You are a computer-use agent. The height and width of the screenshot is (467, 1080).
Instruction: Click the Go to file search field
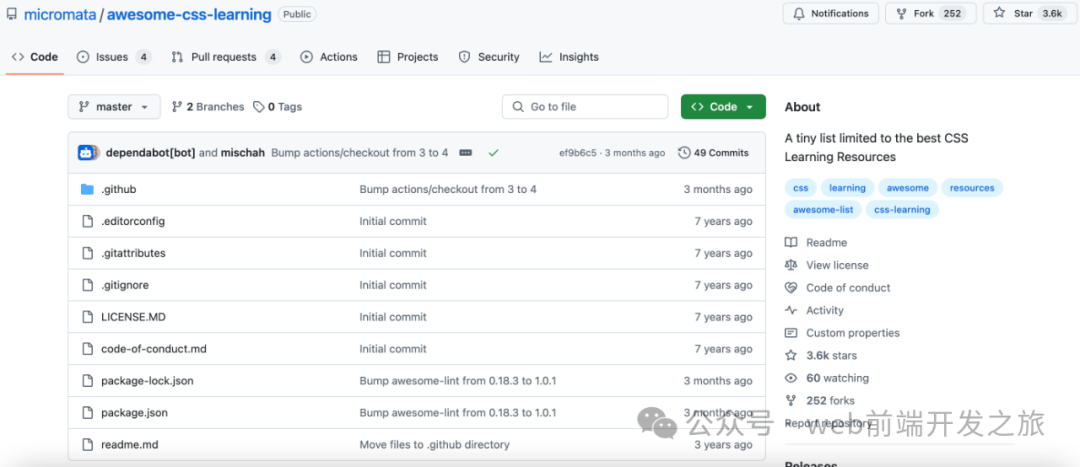(x=585, y=107)
